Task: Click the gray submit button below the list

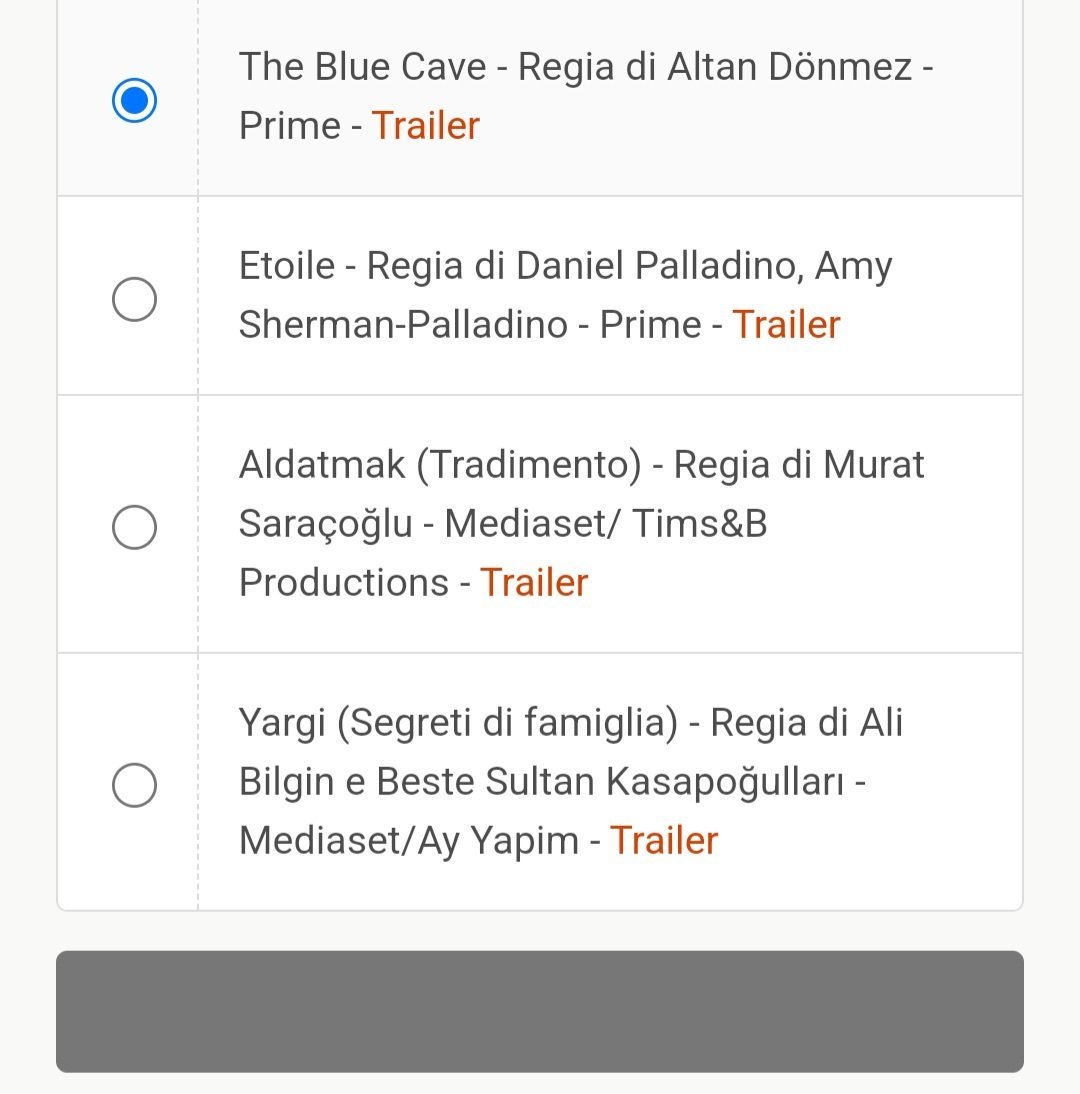Action: point(540,1011)
